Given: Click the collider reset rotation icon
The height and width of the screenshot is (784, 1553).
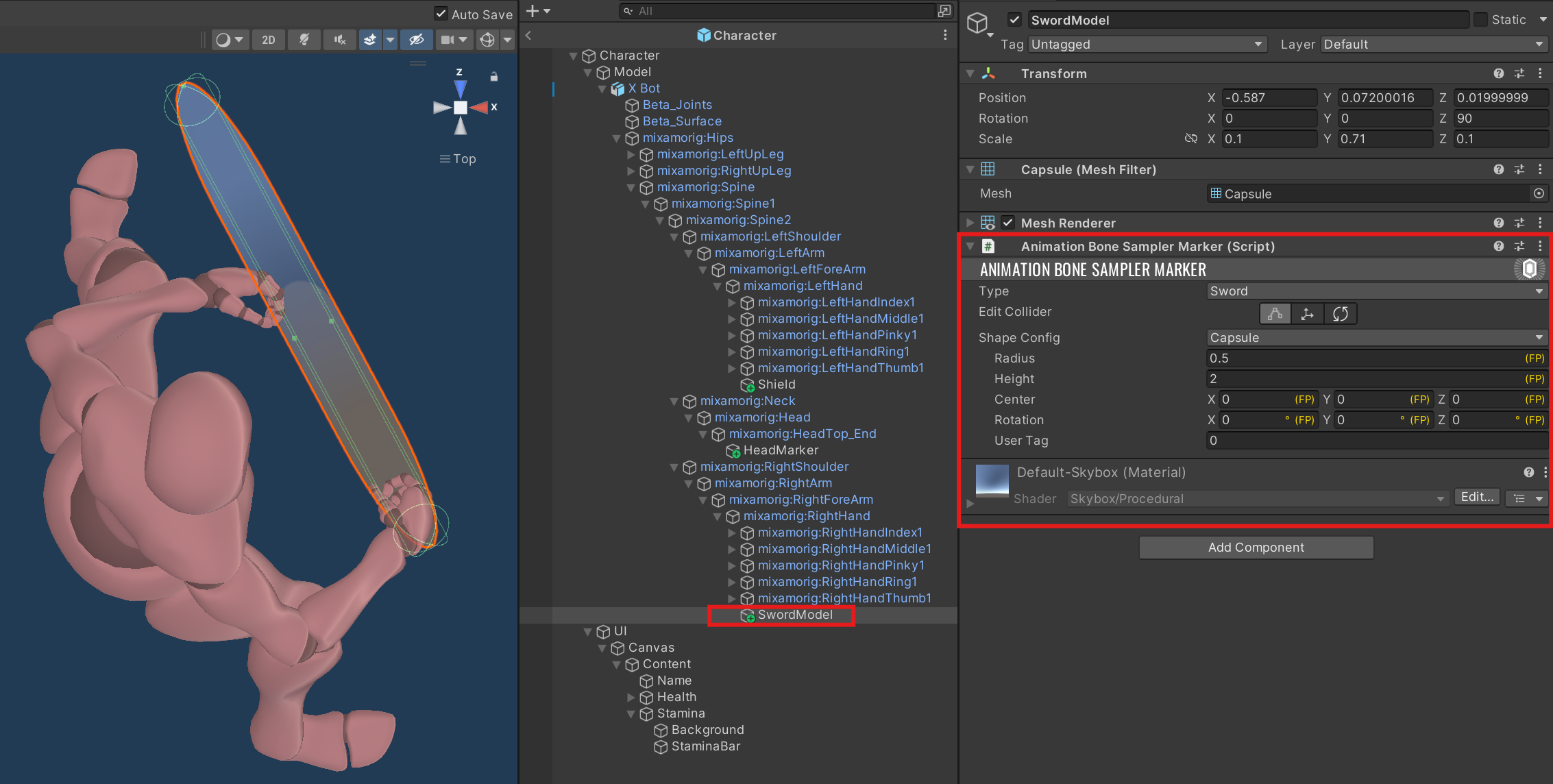Looking at the screenshot, I should (x=1341, y=314).
